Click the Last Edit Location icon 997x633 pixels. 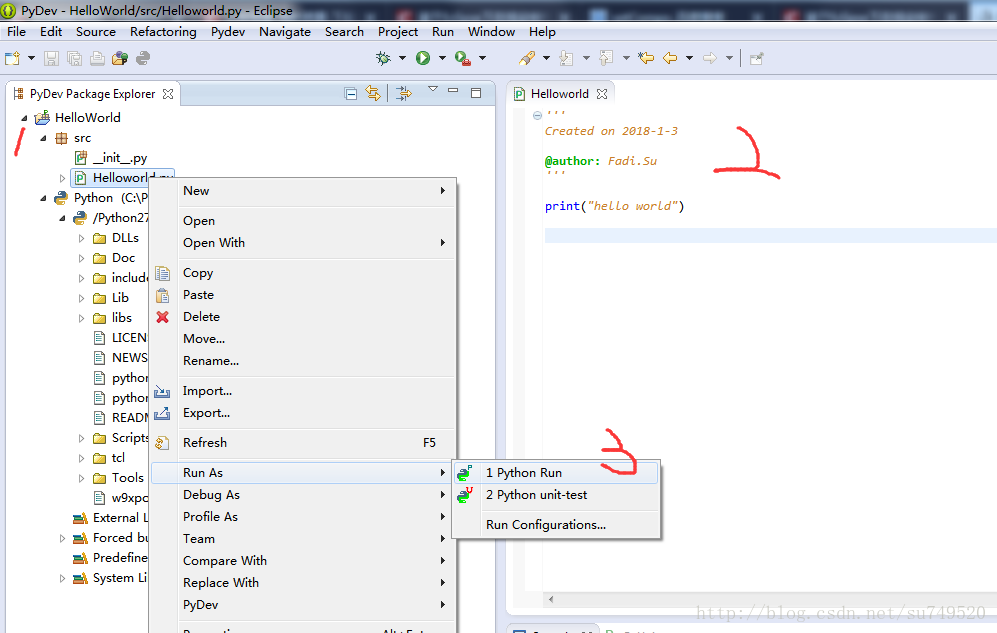click(x=647, y=58)
